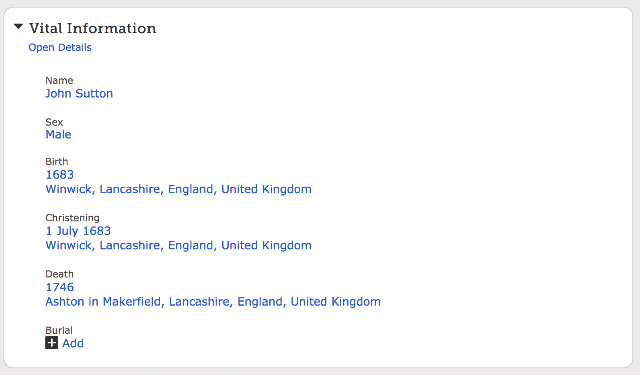
Task: Click the plus icon under Burial
Action: point(51,343)
